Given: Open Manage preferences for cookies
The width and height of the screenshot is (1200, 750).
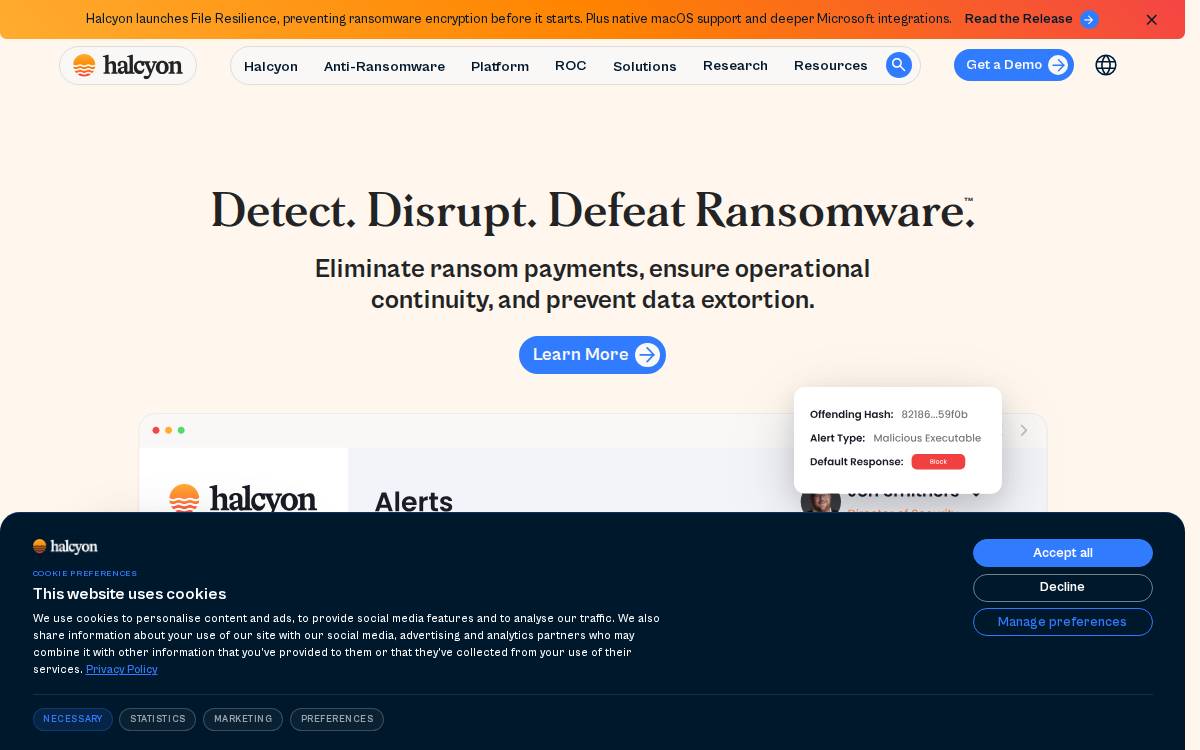Looking at the screenshot, I should coord(1063,622).
